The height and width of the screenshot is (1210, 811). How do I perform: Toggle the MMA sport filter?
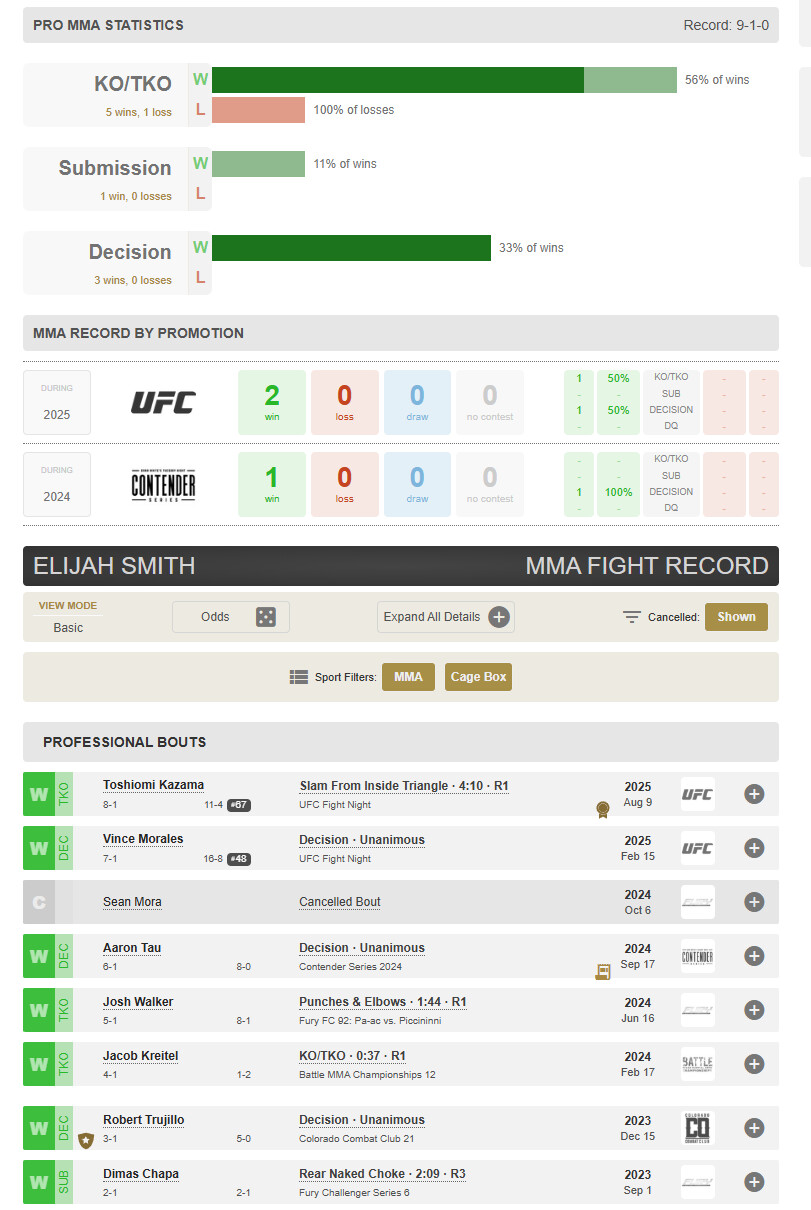pyautogui.click(x=408, y=677)
